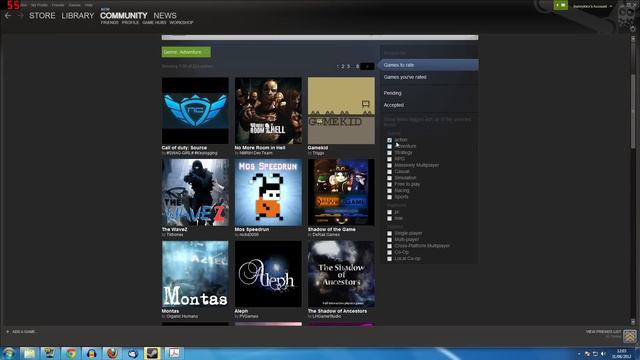This screenshot has width=640, height=360.
Task: Check the Mac platform checkbox
Action: tap(389, 218)
